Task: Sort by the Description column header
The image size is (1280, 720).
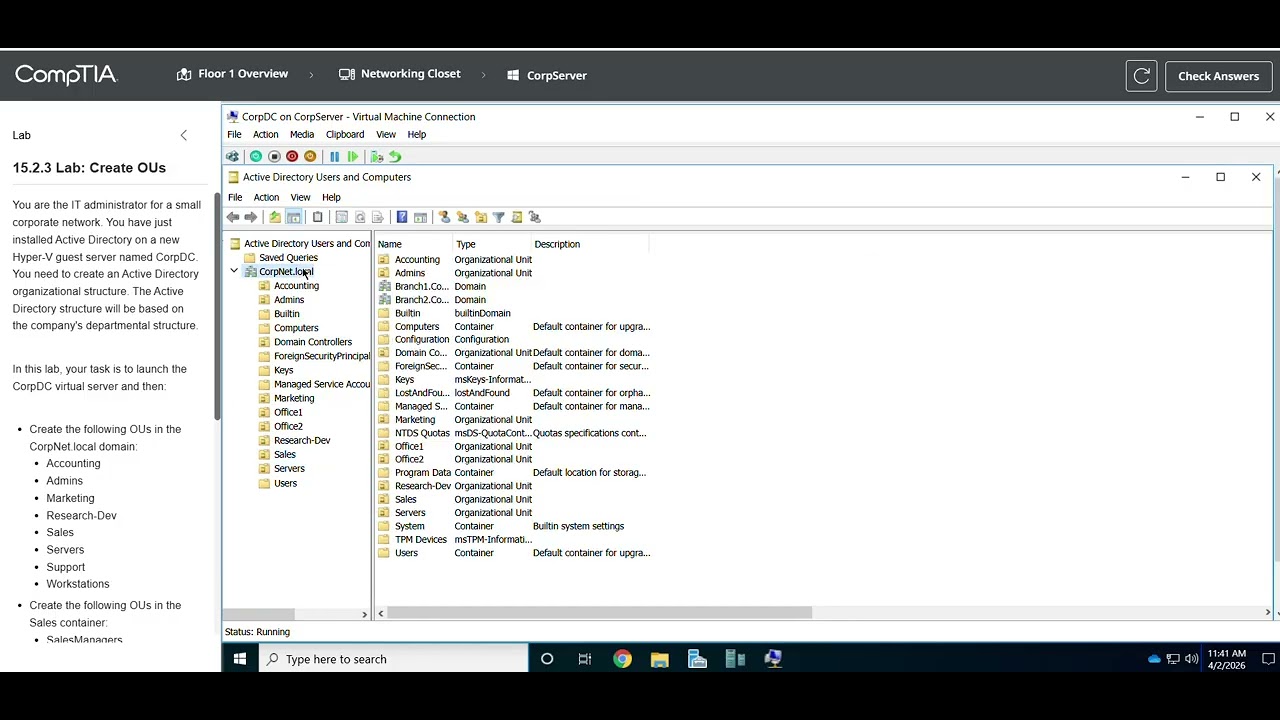Action: (x=590, y=244)
